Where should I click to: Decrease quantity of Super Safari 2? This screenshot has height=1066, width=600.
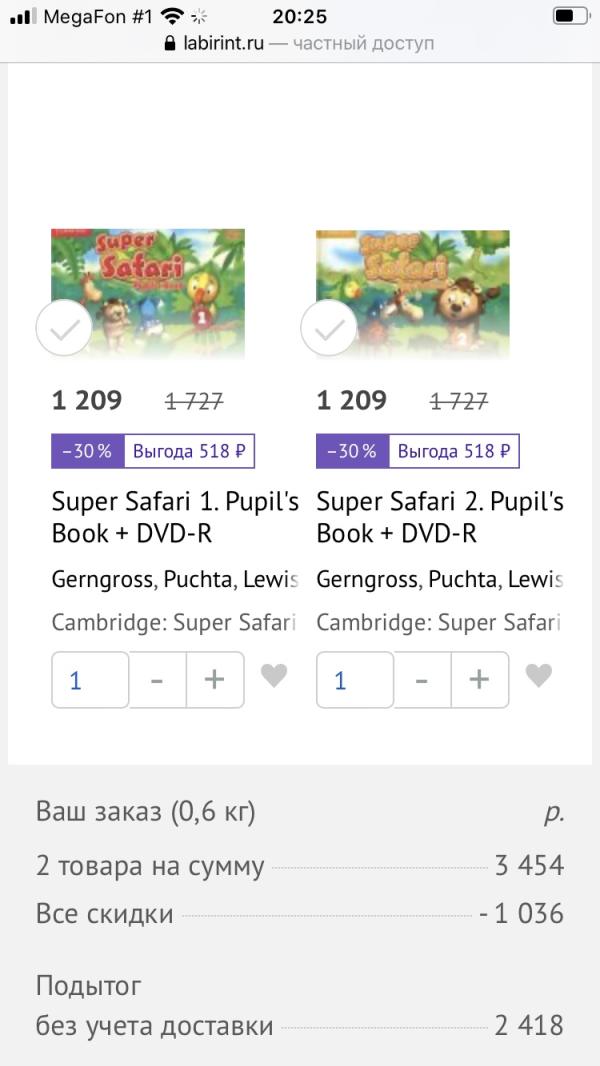[x=422, y=680]
